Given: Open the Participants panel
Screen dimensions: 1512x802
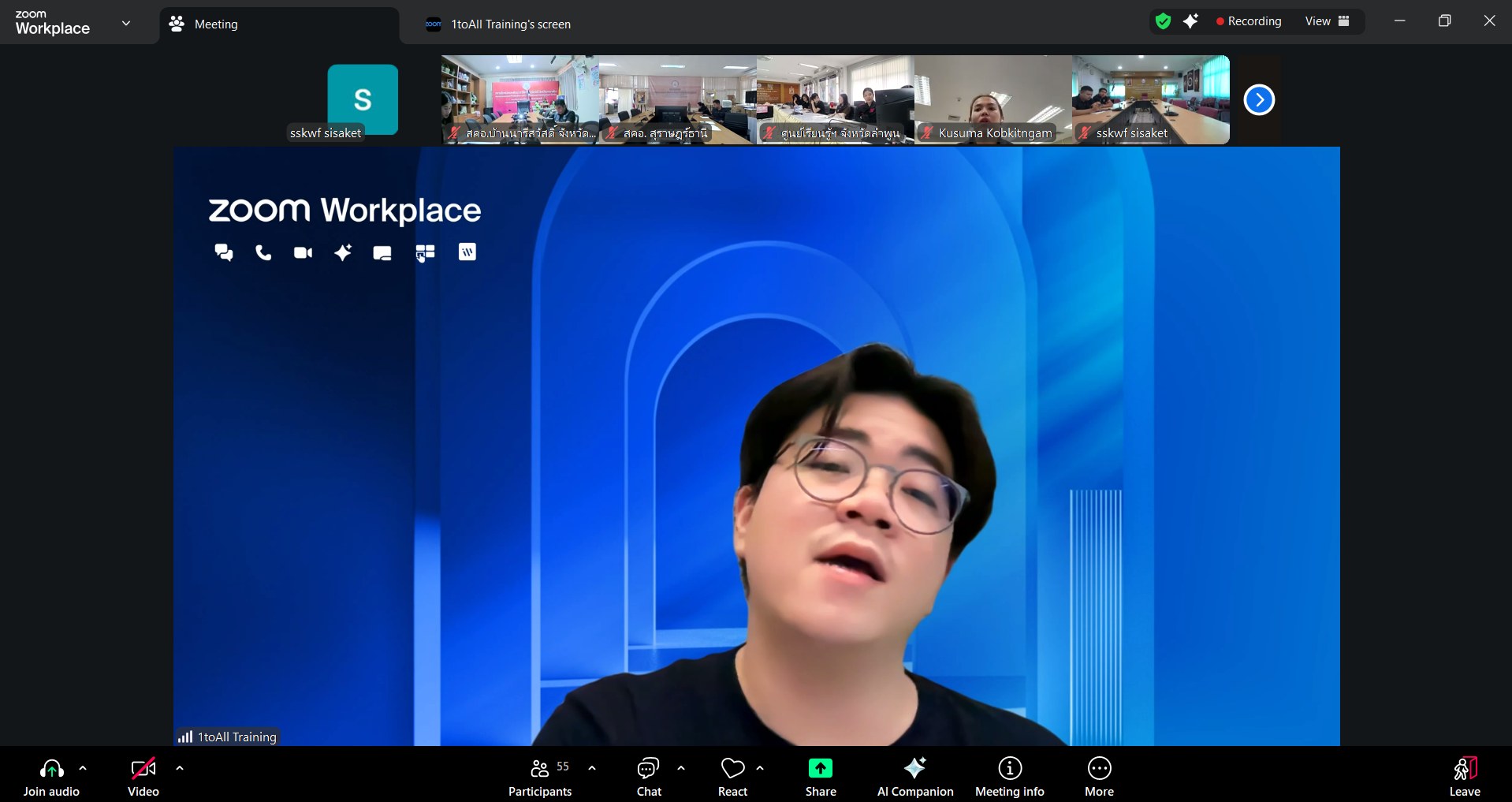Looking at the screenshot, I should coord(540,777).
